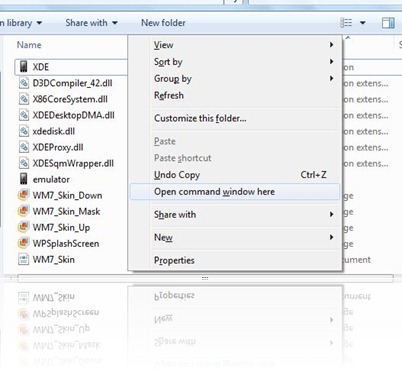Select Undo Copy from the context menu
402x370 pixels.
coord(235,175)
